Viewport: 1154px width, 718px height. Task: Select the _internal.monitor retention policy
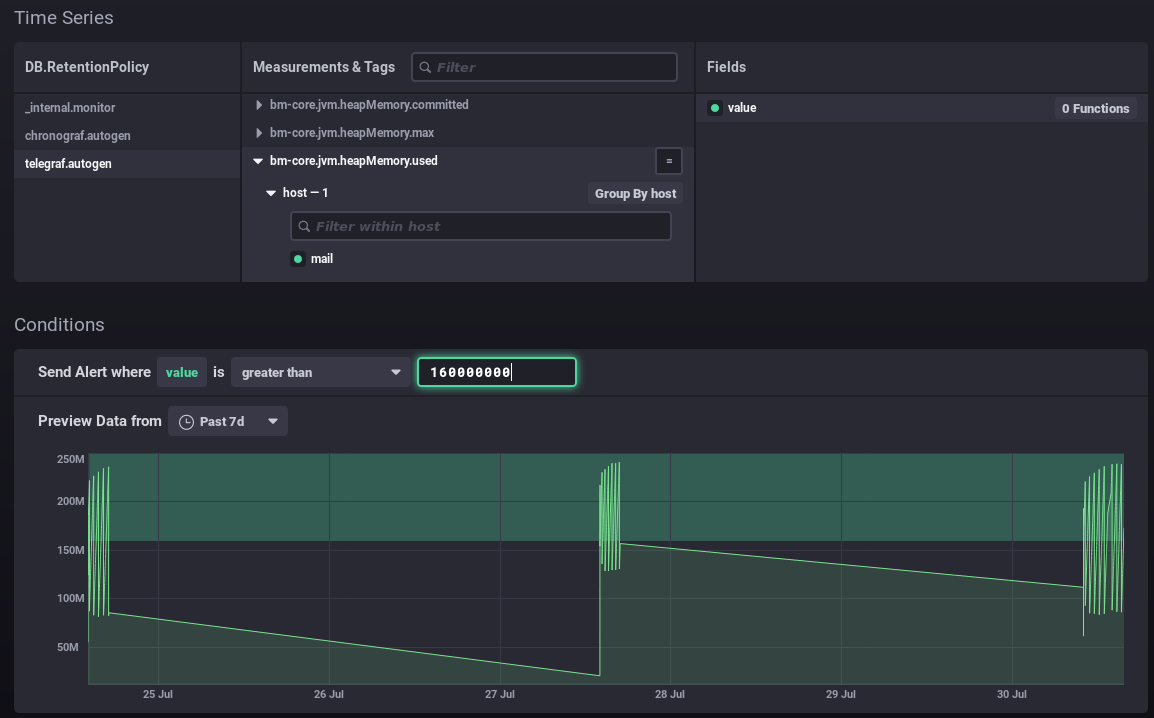point(70,108)
